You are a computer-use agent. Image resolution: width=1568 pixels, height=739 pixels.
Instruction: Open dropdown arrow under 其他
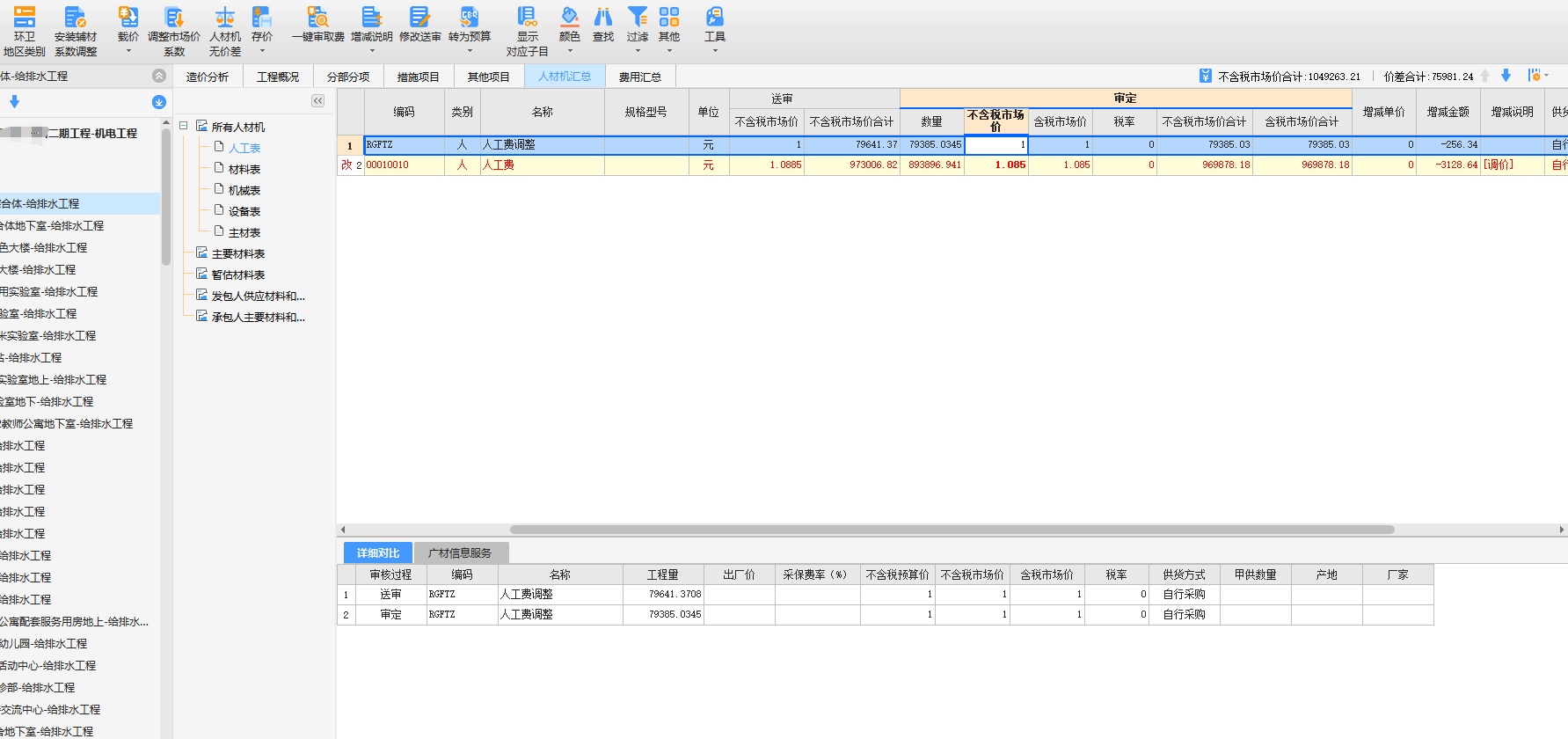click(x=669, y=51)
